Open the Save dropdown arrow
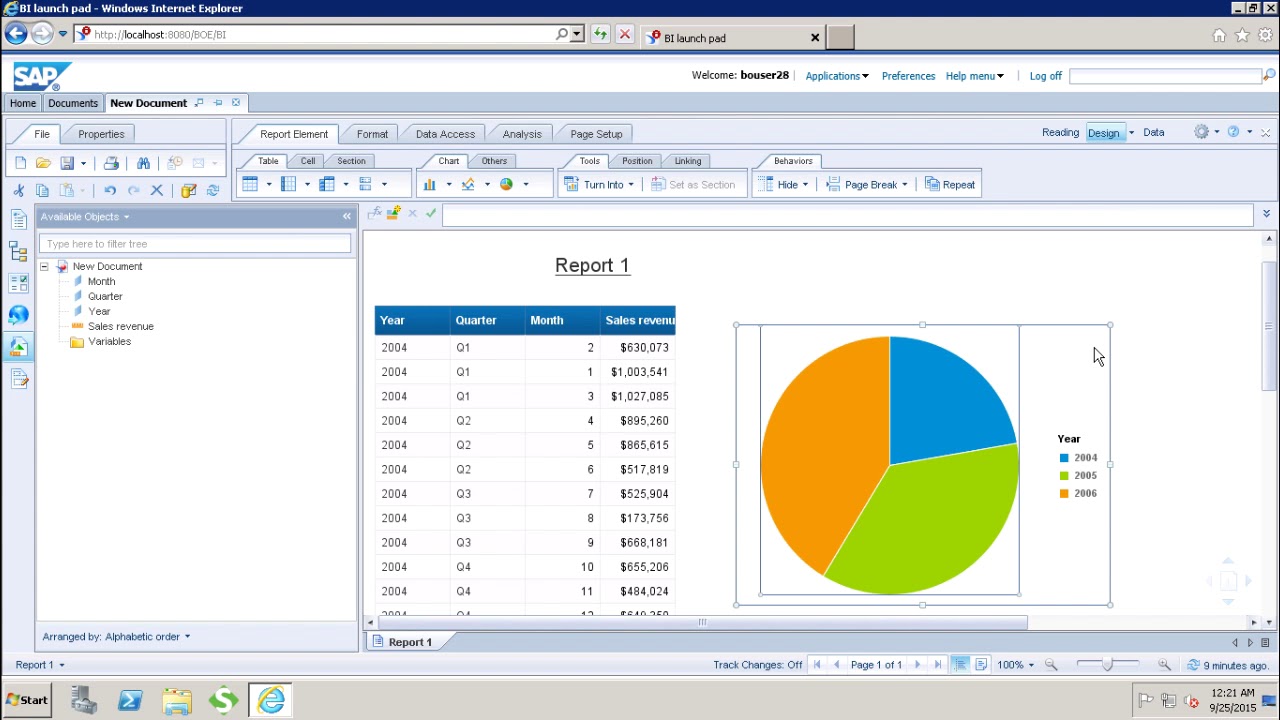 coord(83,164)
